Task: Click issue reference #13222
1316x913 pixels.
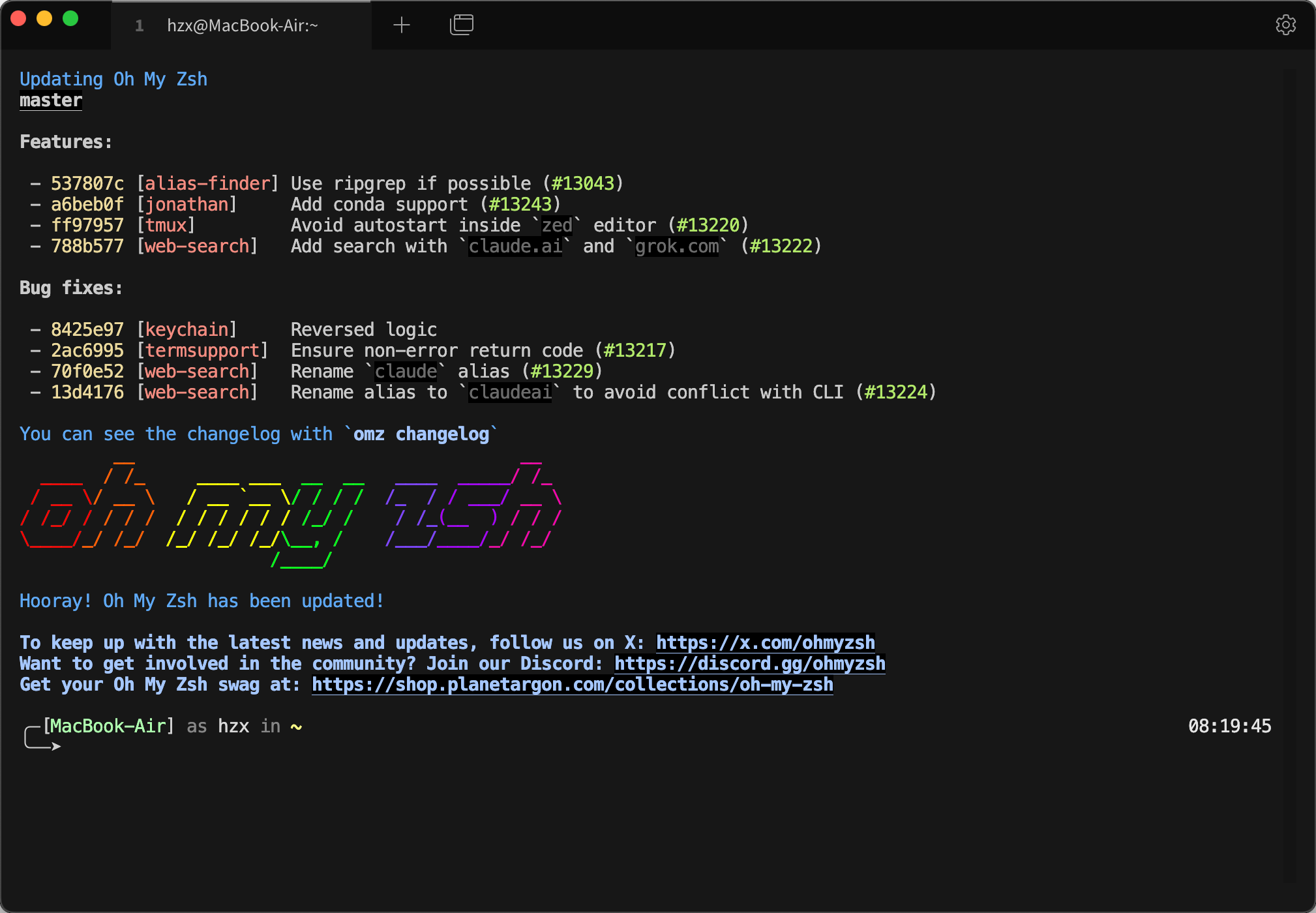Action: click(781, 247)
